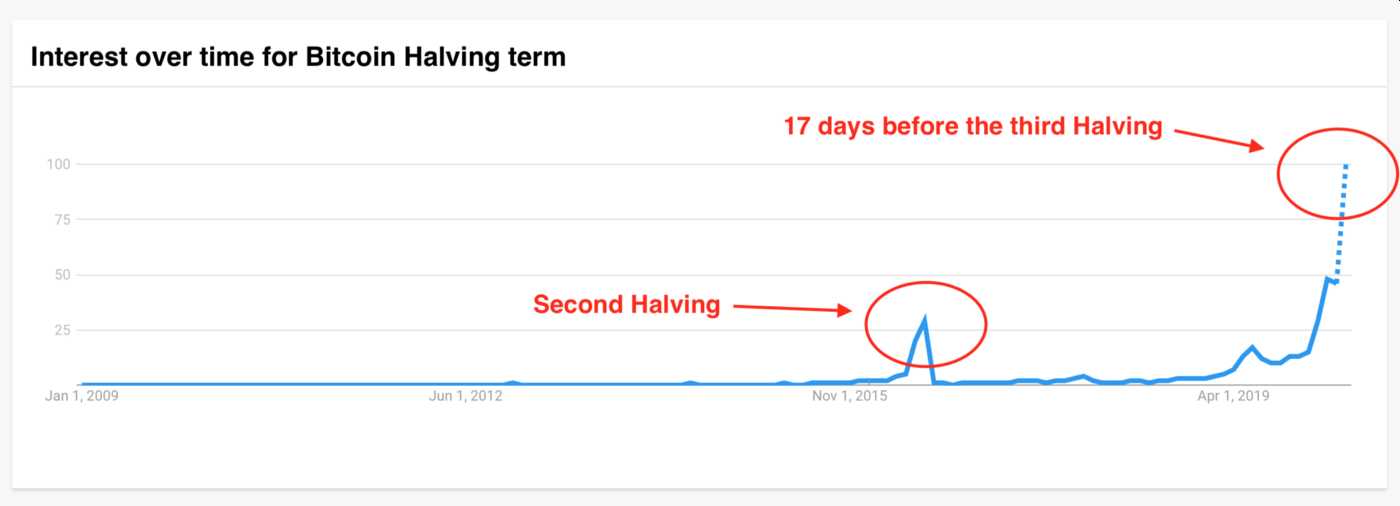Click the 50 value on the y-axis
The width and height of the screenshot is (1400, 506).
pos(61,274)
